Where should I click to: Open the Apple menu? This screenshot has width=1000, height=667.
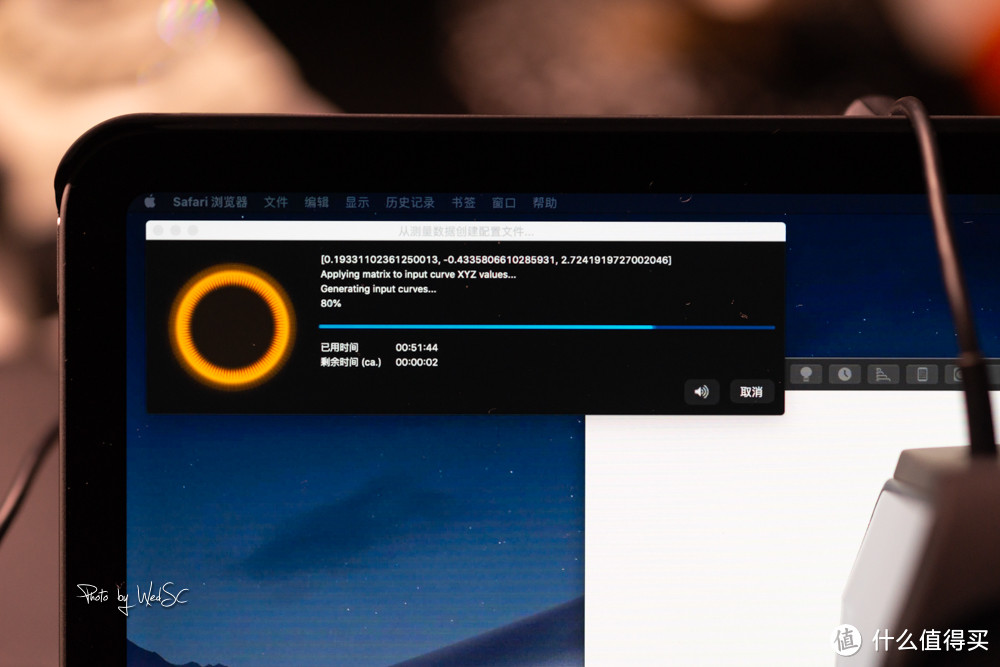pos(151,202)
